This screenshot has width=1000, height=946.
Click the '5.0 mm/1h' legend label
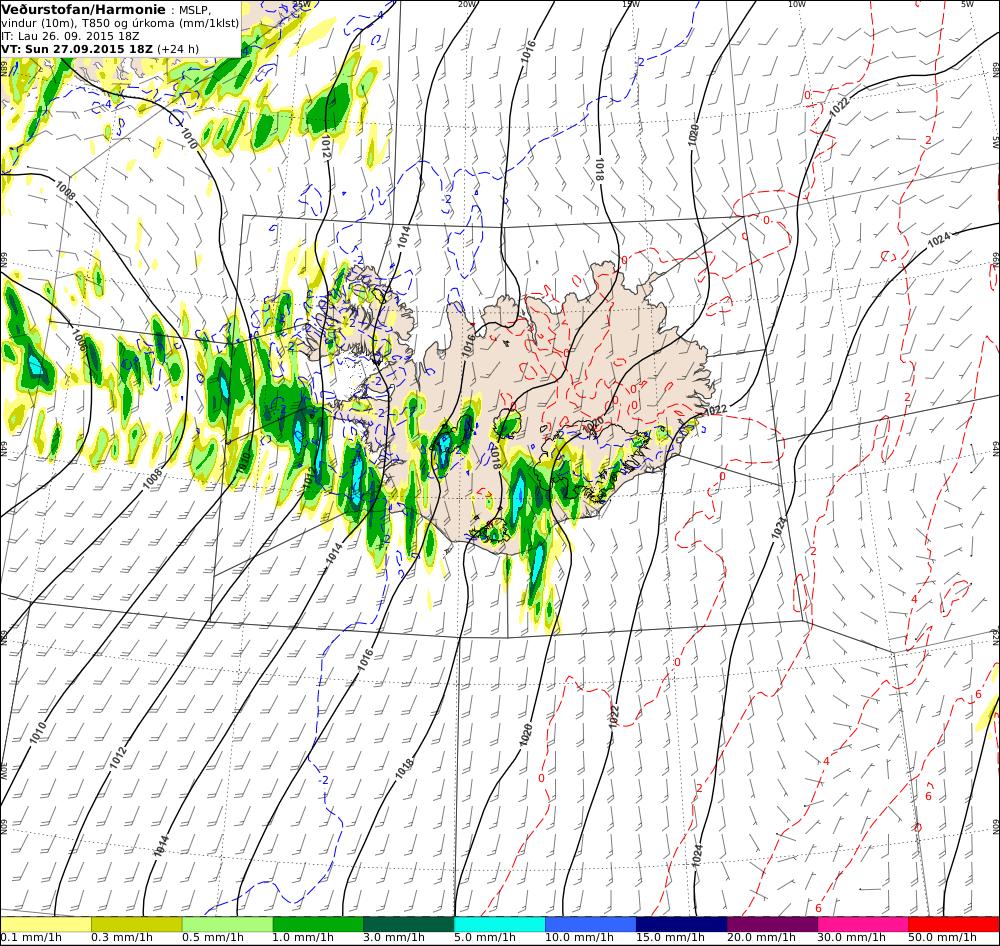(485, 938)
